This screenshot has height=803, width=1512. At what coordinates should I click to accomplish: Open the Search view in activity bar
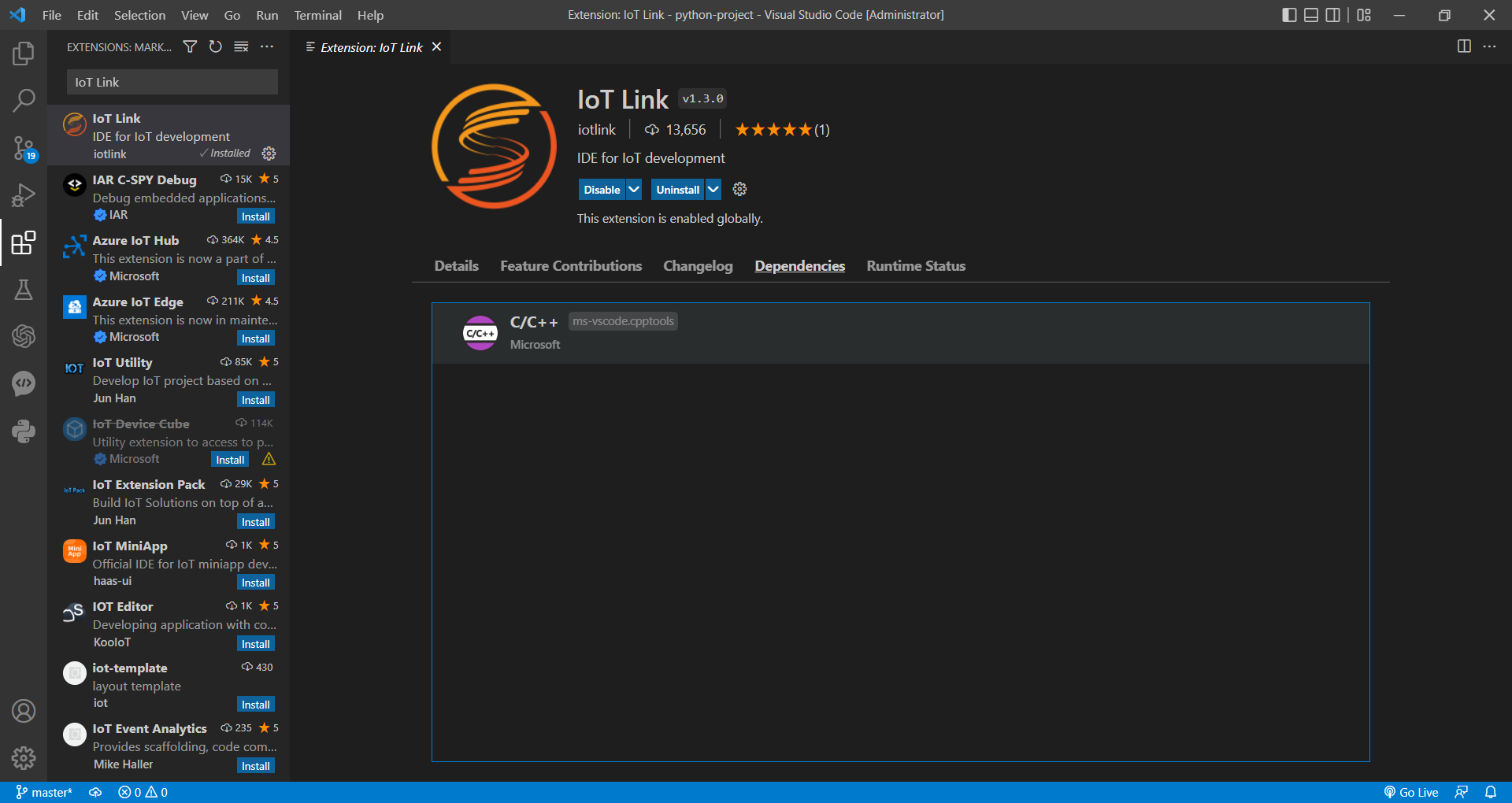(x=24, y=100)
